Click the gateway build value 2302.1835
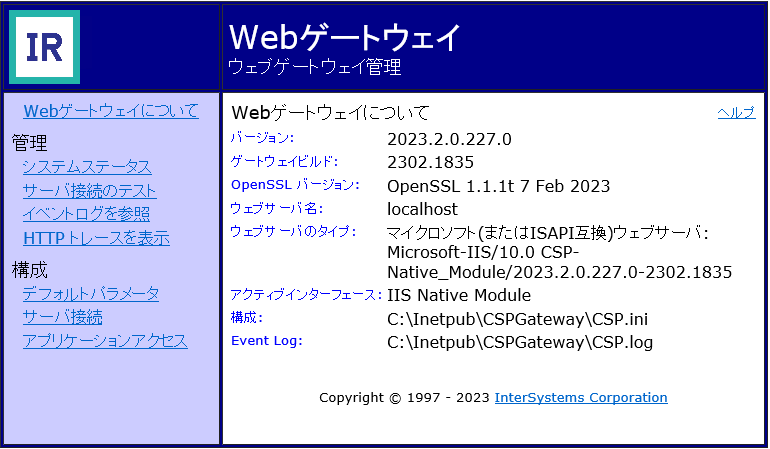Viewport: 770px width, 449px height. pyautogui.click(x=430, y=162)
